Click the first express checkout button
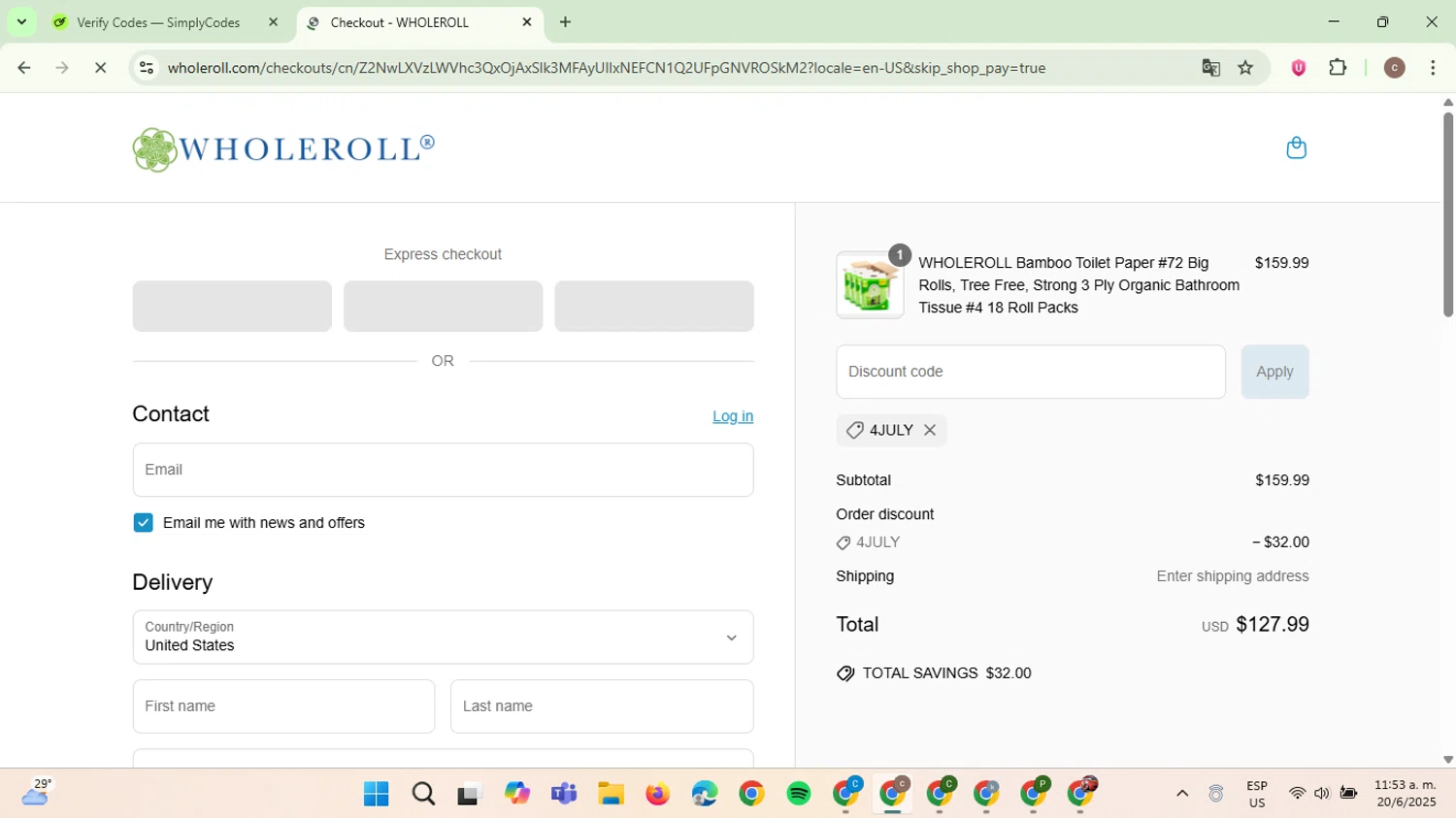The image size is (1456, 818). coord(232,306)
